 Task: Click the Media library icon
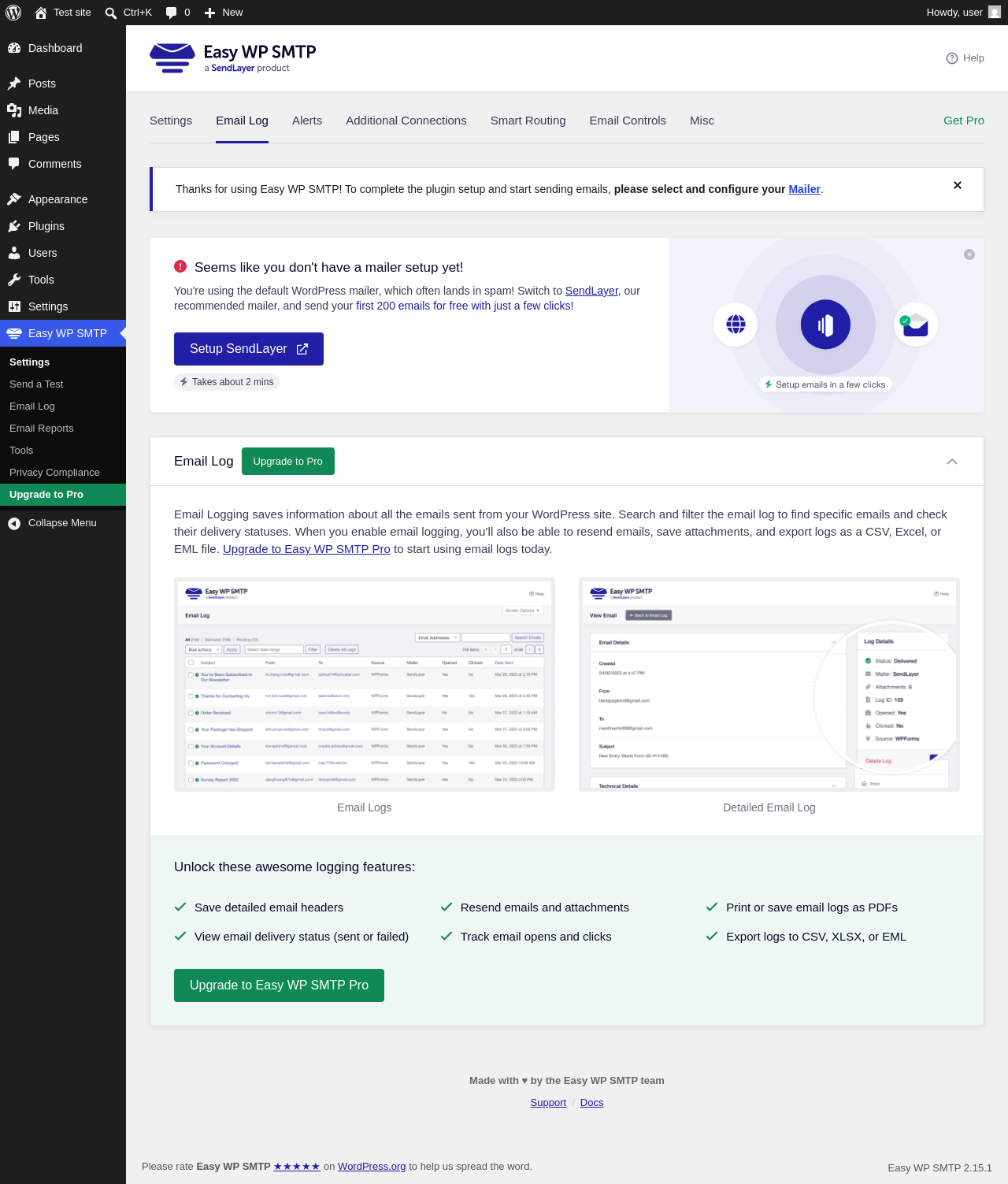point(14,110)
